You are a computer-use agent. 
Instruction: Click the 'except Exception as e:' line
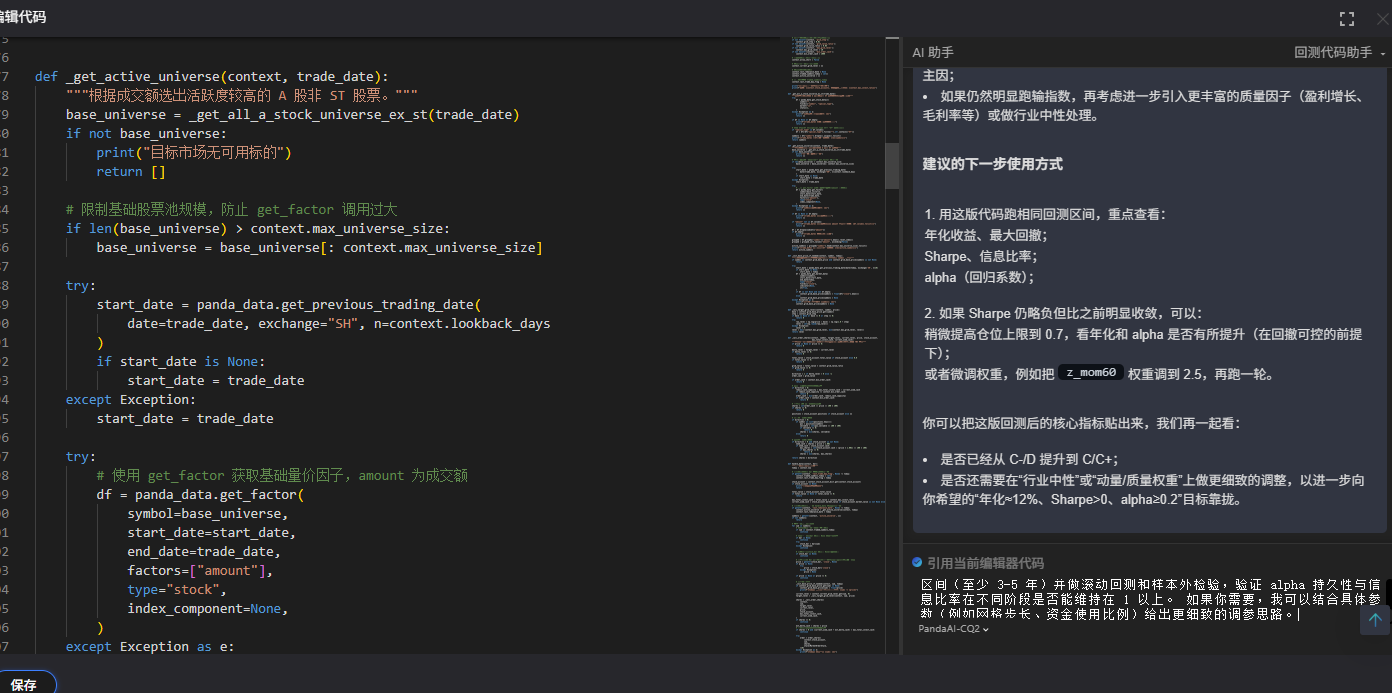(149, 646)
